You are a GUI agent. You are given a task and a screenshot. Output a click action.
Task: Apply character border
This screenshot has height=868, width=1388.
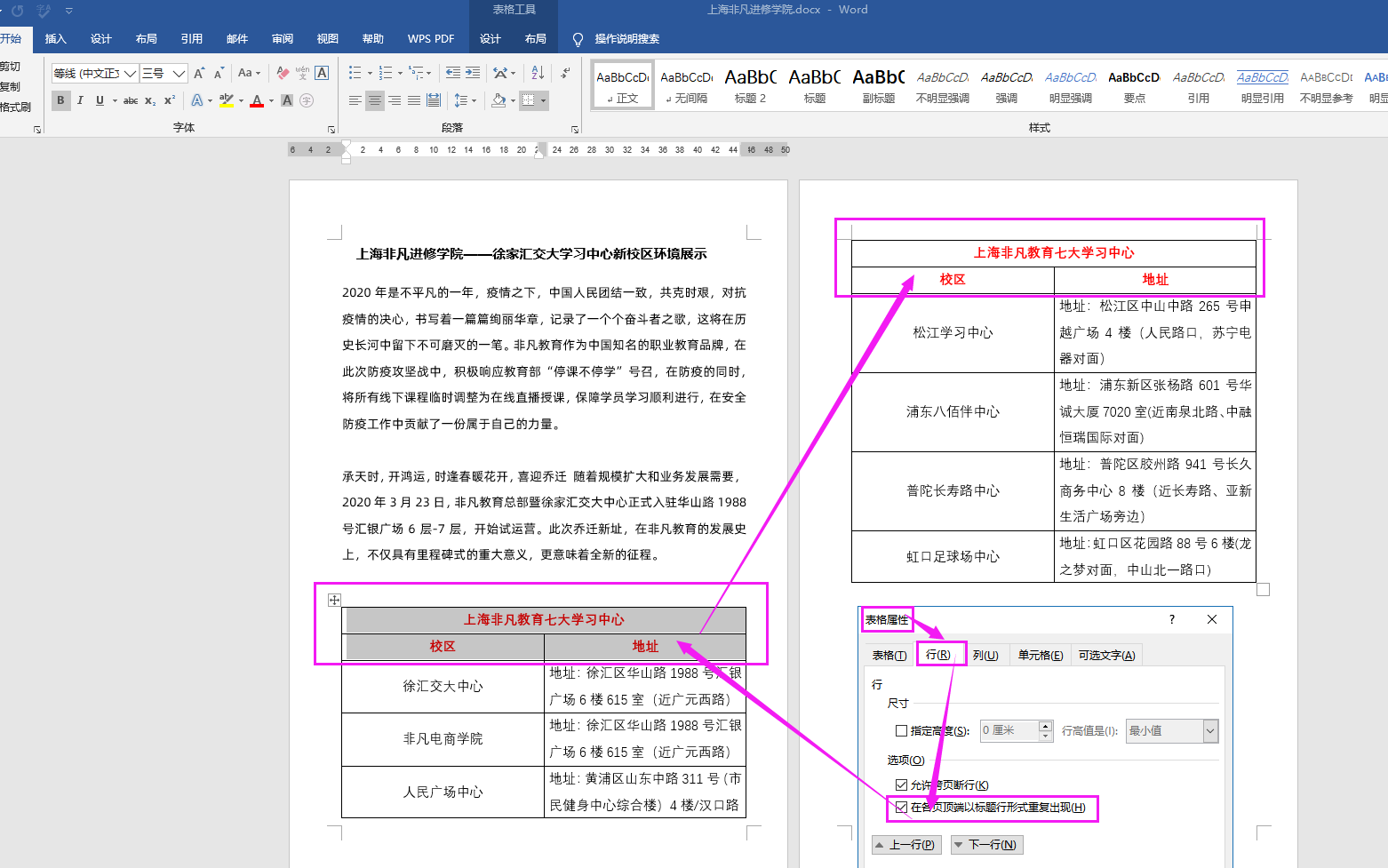322,73
